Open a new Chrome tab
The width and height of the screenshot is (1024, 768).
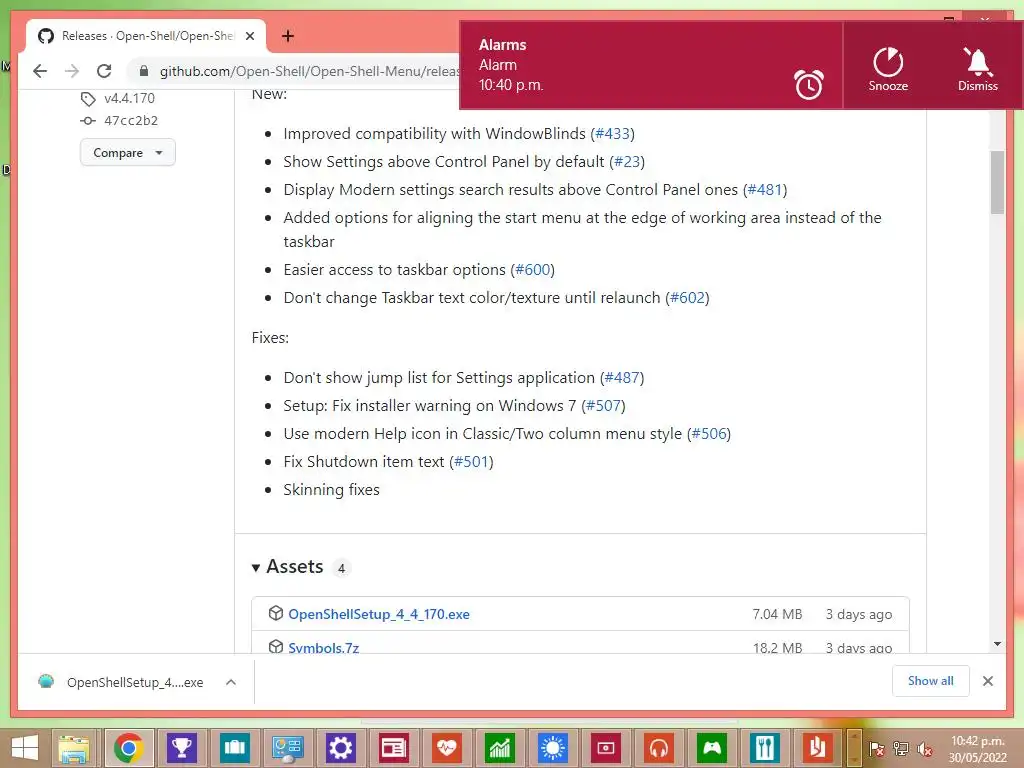point(287,36)
